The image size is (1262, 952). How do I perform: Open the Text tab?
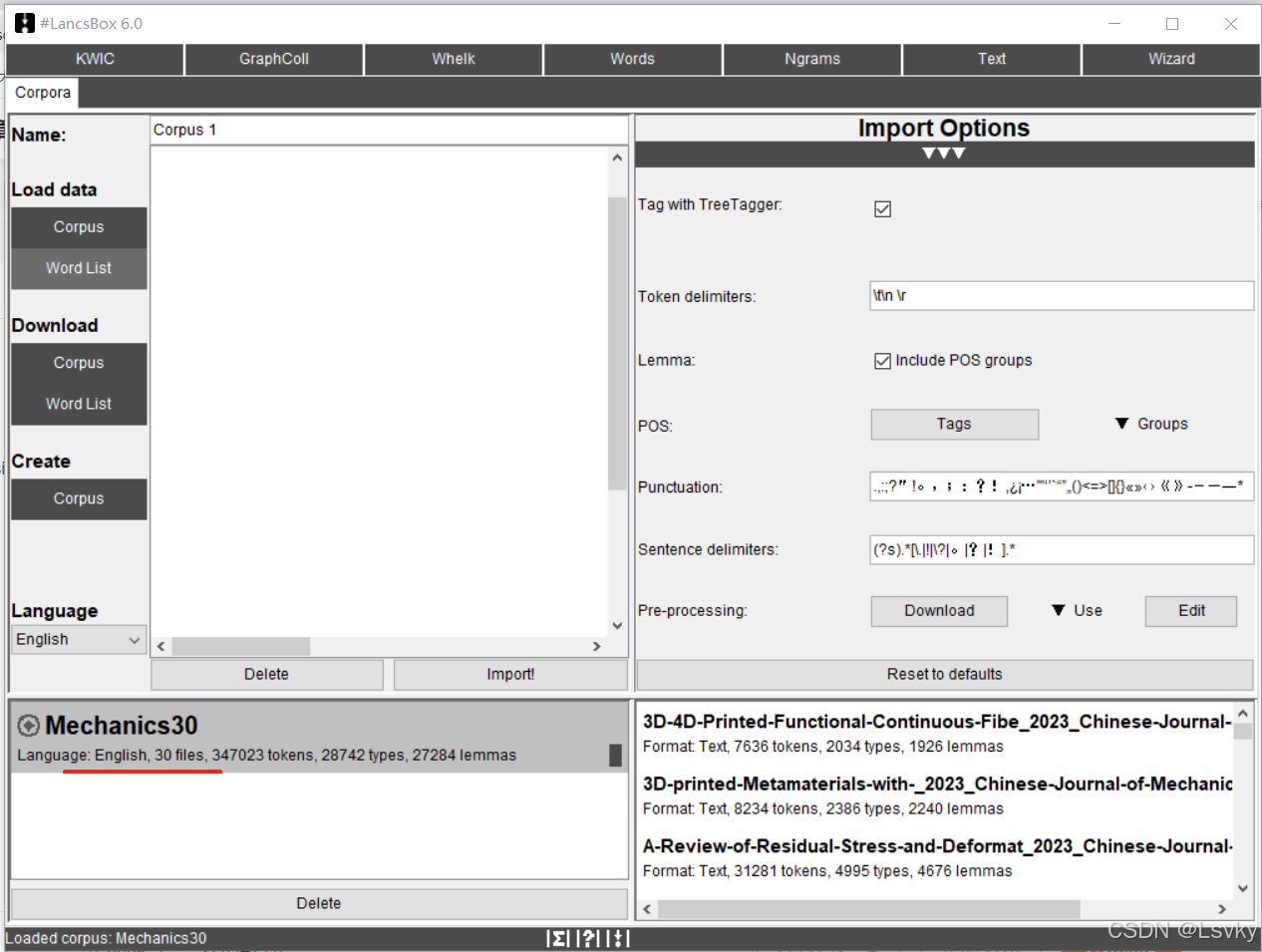pos(992,59)
